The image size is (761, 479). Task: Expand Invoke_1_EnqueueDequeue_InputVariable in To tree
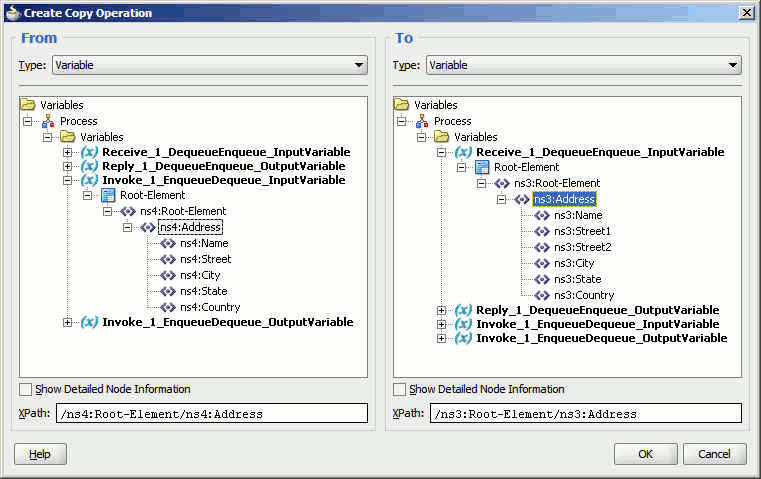tap(441, 324)
